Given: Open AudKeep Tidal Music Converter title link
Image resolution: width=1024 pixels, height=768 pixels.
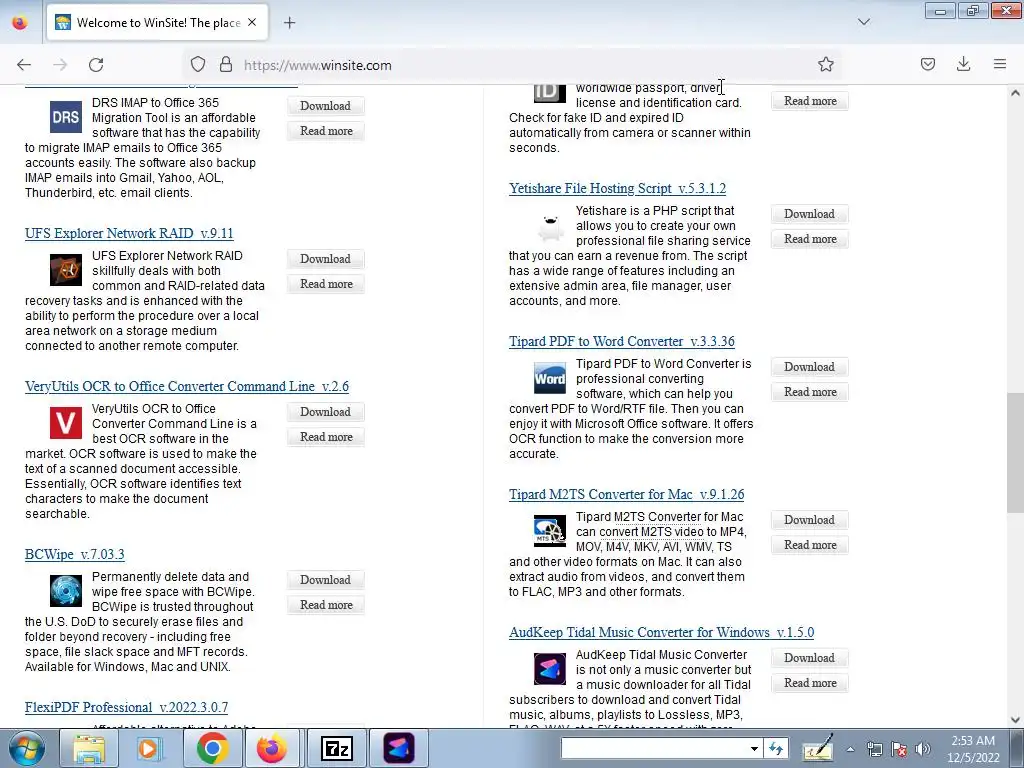Looking at the screenshot, I should pos(662,632).
